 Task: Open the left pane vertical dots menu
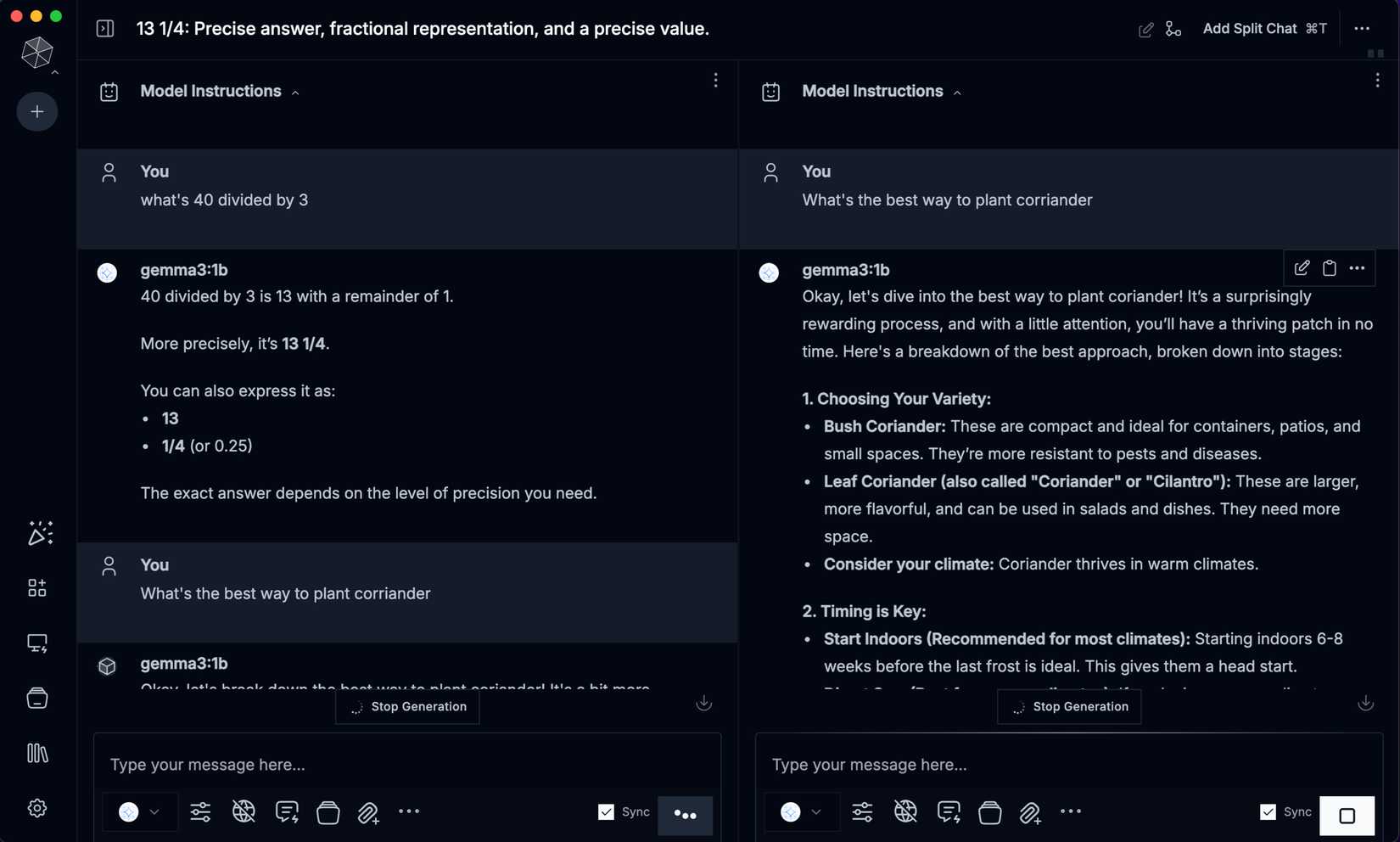pyautogui.click(x=715, y=80)
